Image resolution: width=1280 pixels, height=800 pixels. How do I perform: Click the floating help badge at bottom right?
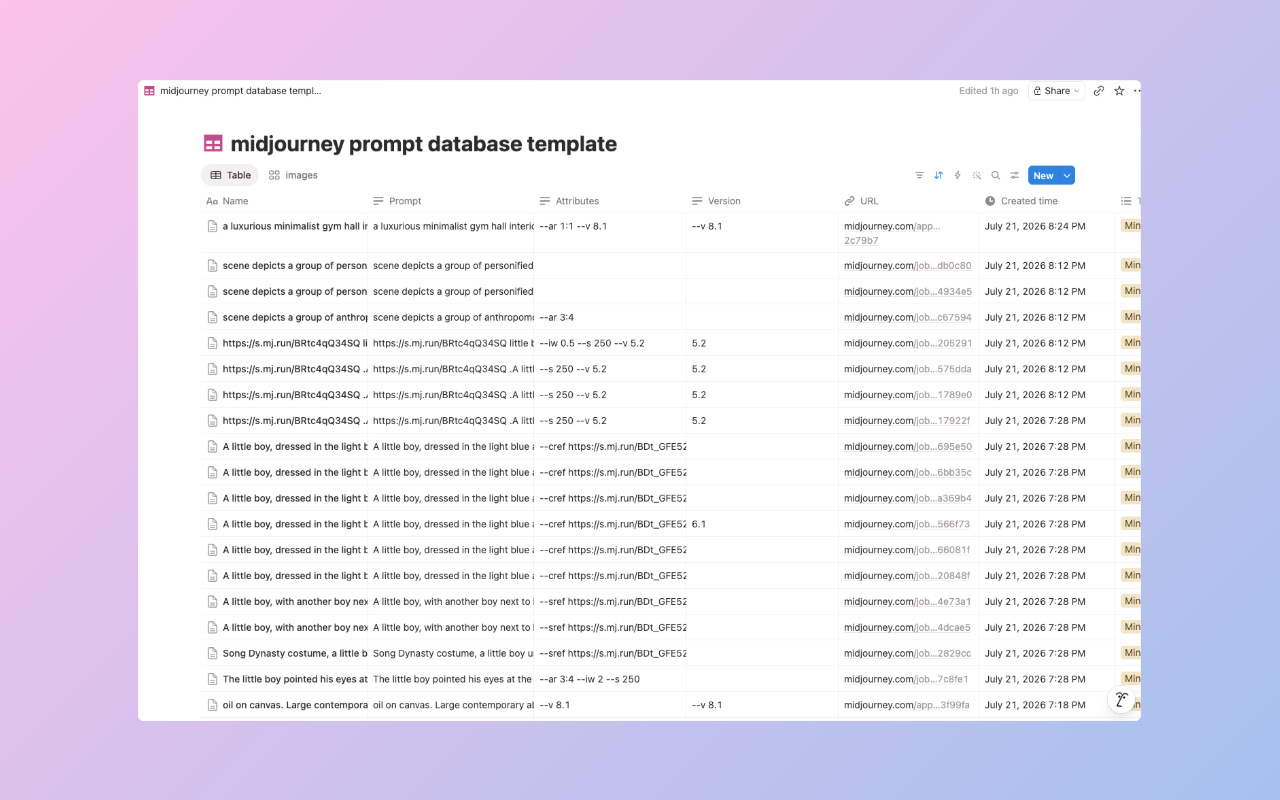(x=1122, y=700)
